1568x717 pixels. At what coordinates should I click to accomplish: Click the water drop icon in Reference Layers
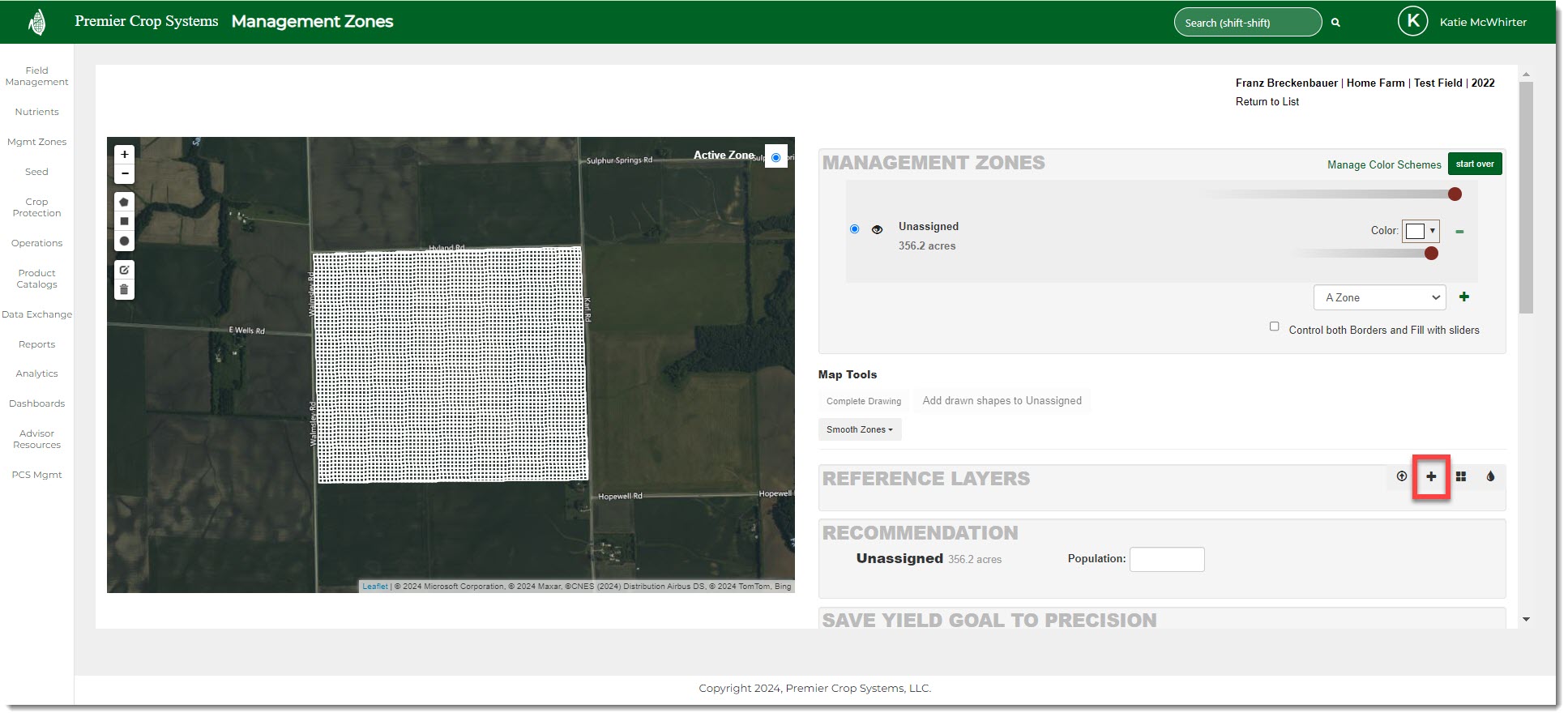coord(1490,476)
